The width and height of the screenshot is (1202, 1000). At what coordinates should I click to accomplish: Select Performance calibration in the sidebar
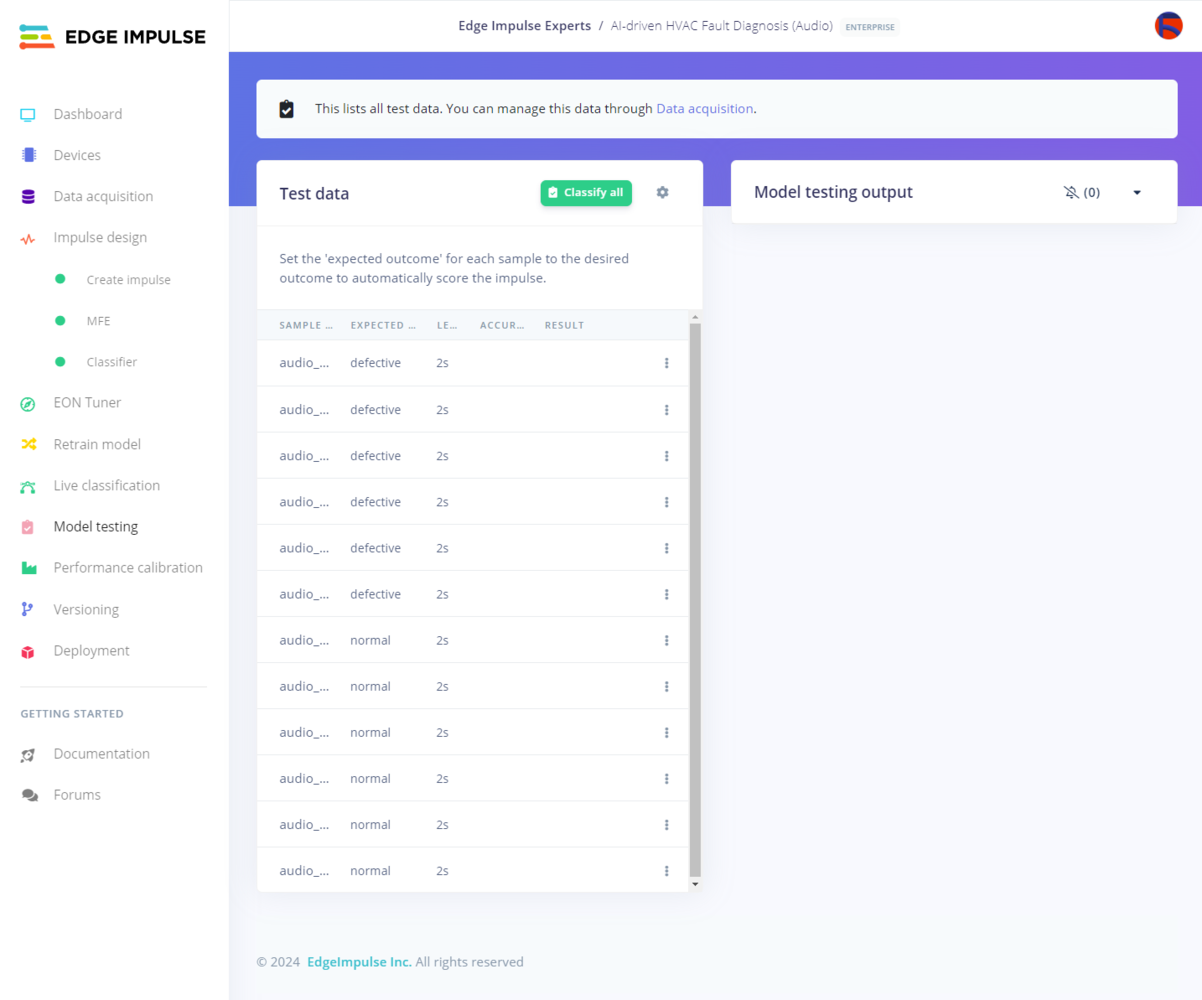tap(128, 567)
